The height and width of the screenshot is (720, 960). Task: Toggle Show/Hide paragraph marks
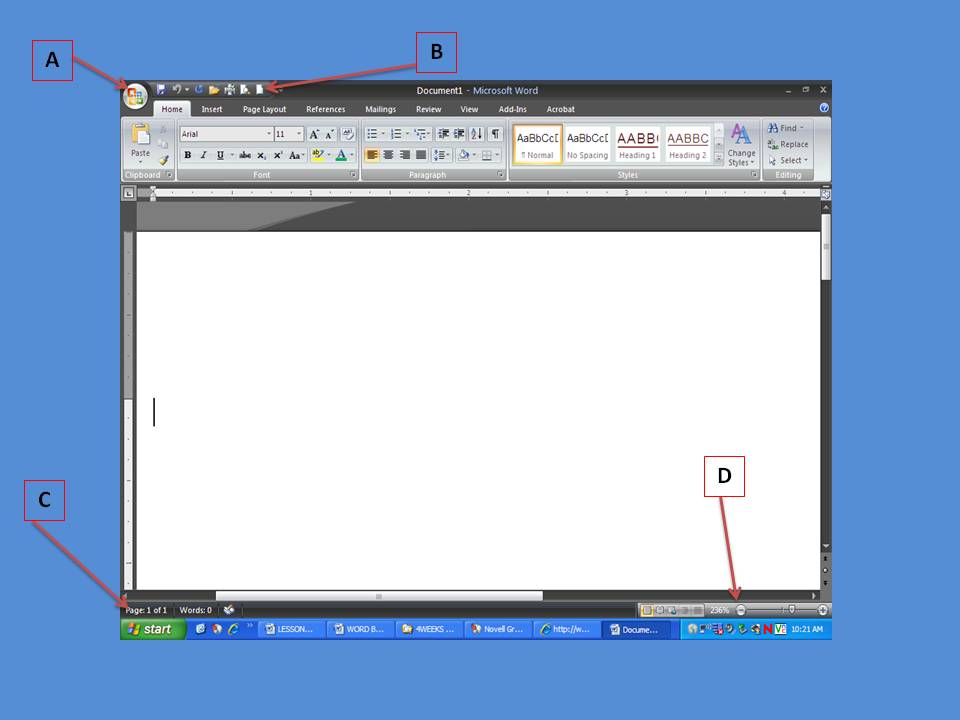(495, 134)
